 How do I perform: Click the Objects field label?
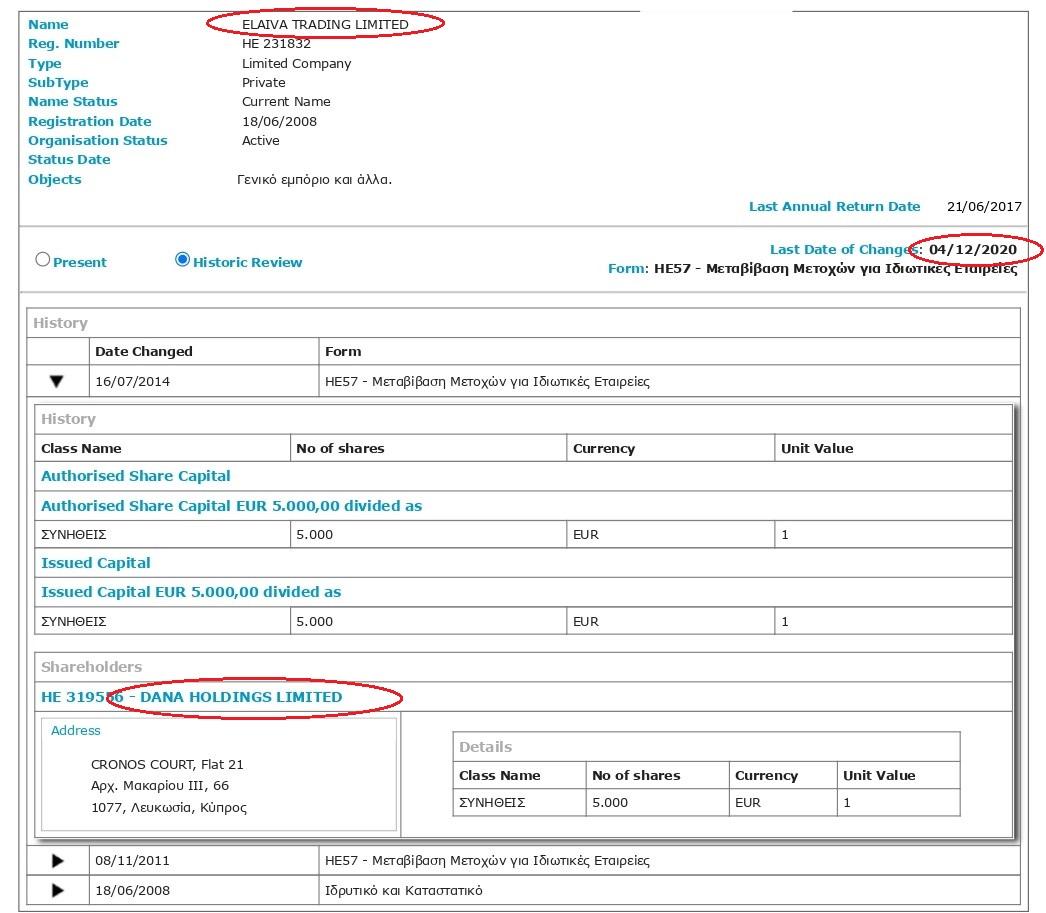[55, 180]
